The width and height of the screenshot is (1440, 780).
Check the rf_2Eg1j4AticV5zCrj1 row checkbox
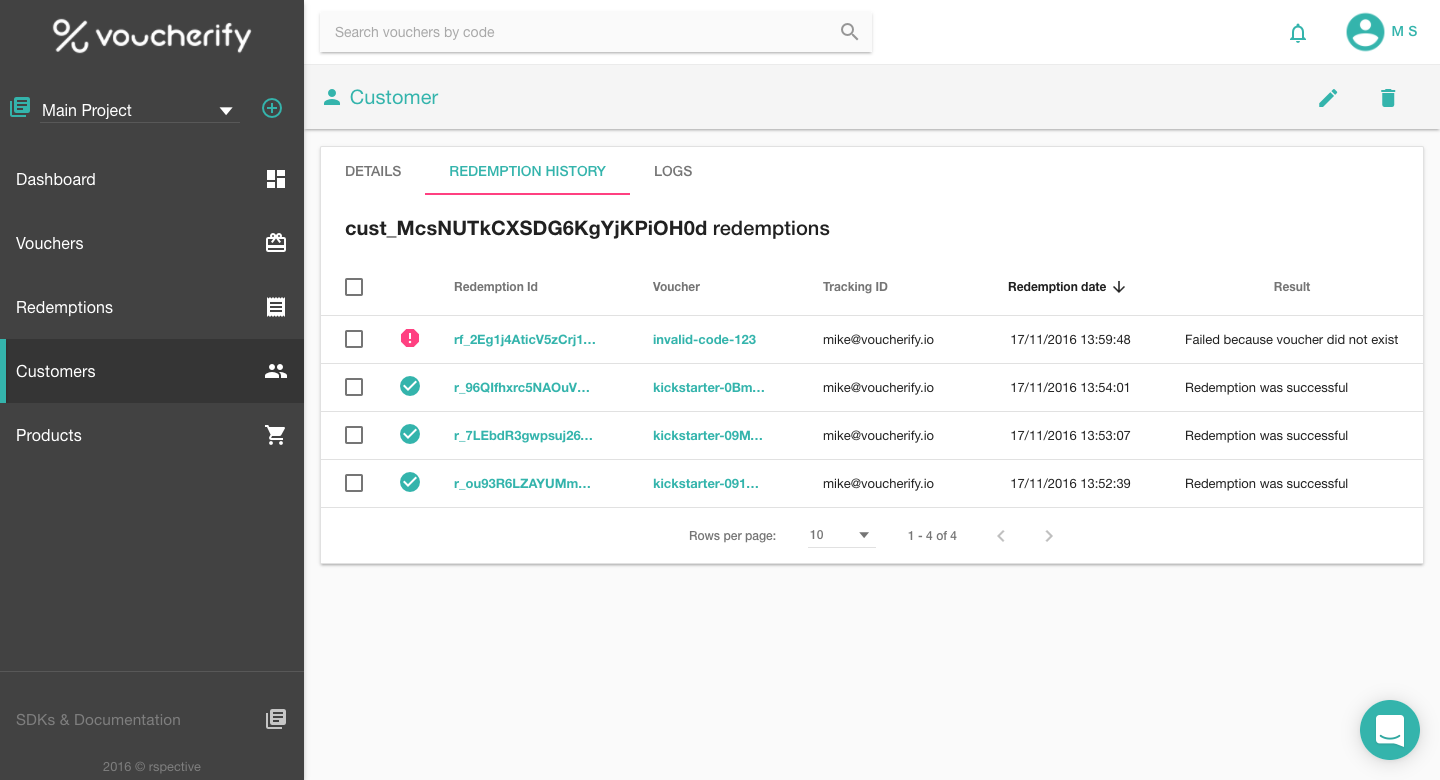(x=354, y=339)
